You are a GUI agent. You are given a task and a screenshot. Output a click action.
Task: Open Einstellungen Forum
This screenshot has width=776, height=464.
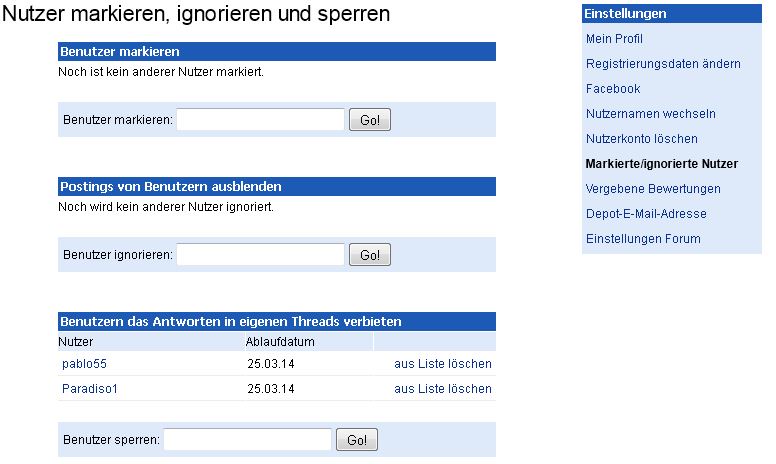click(643, 239)
